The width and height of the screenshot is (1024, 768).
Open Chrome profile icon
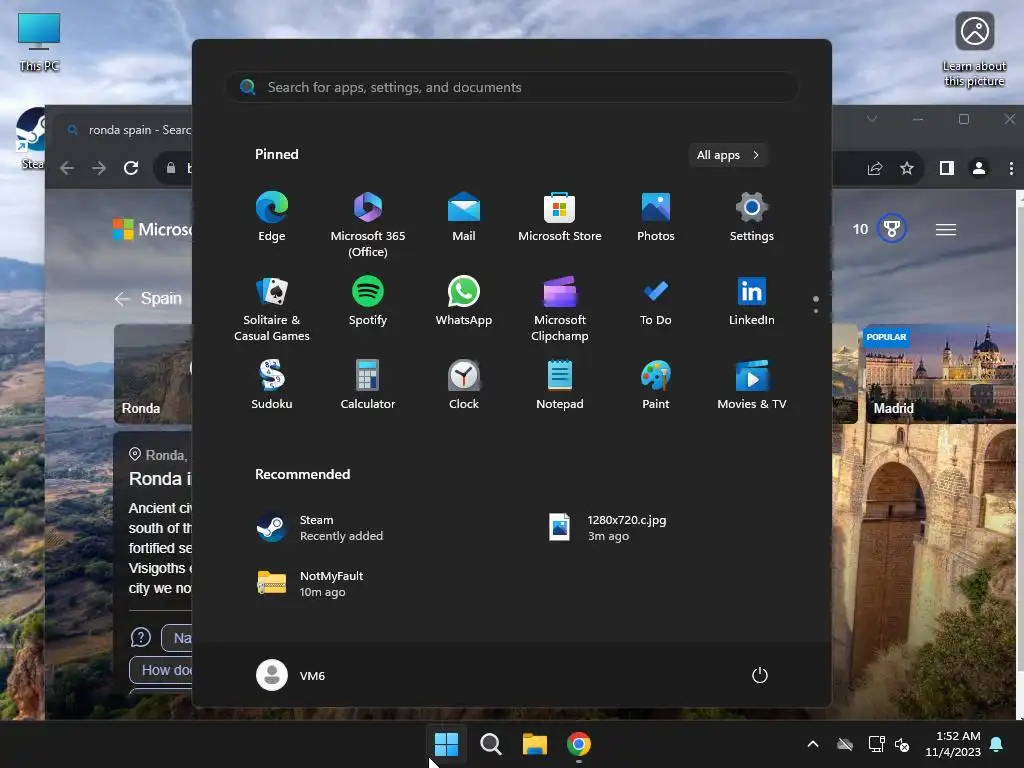(979, 168)
